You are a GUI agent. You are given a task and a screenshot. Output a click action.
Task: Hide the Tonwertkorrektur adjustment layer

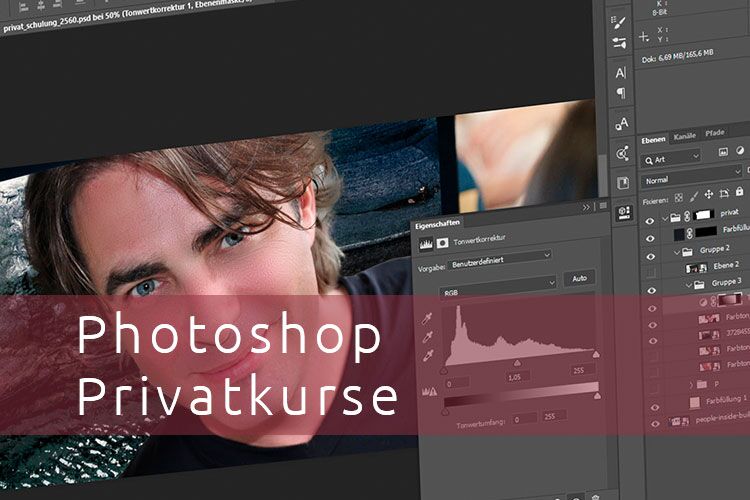[652, 309]
